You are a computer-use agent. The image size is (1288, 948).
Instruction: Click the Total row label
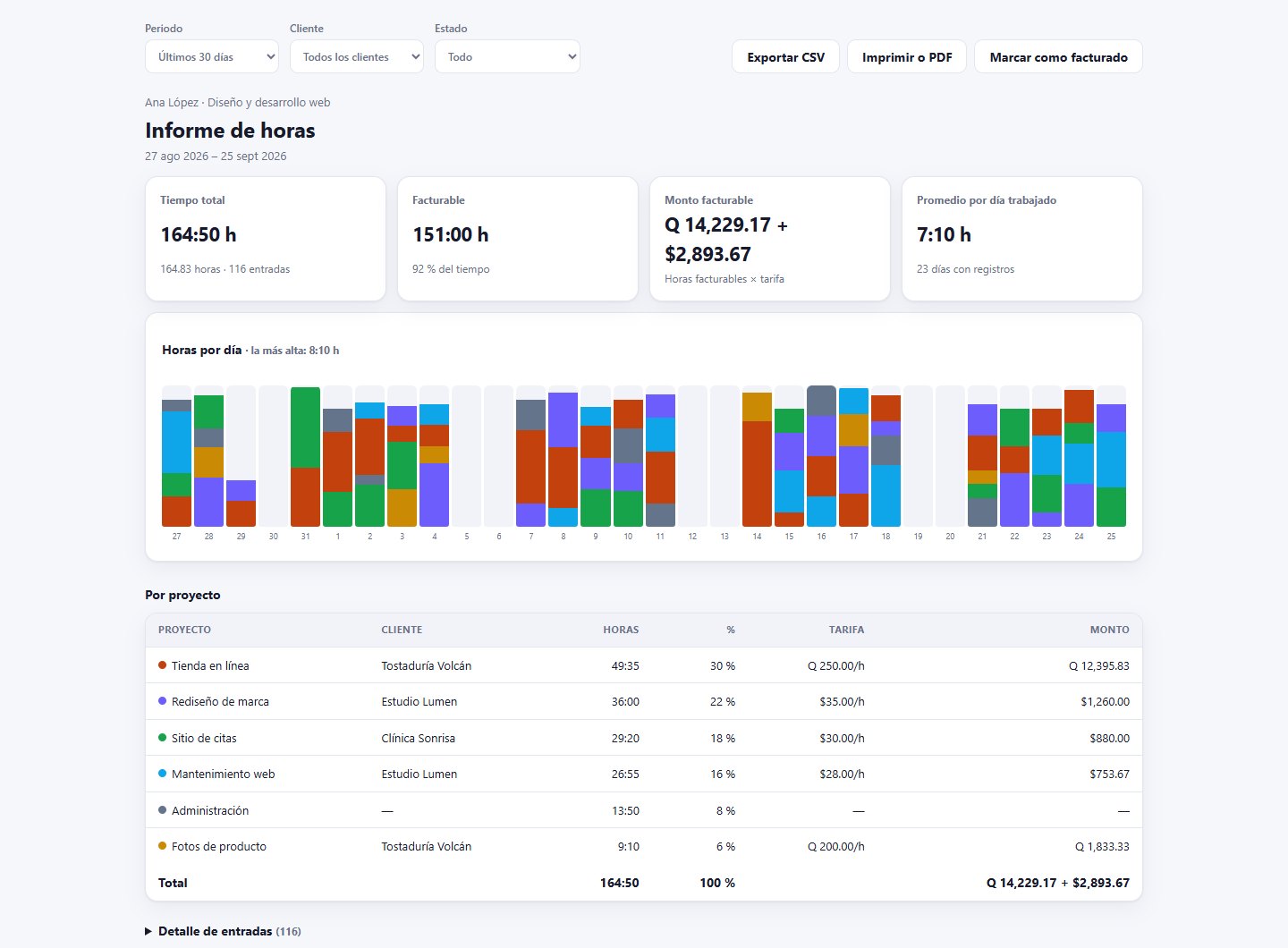point(173,883)
